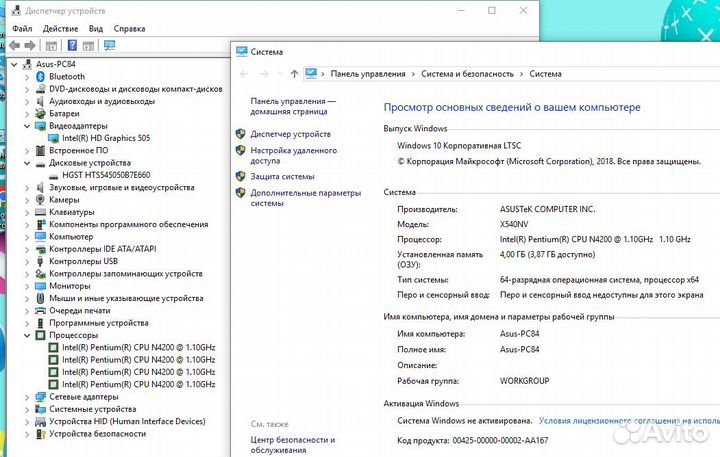Click the Bluetooth category icon
The width and height of the screenshot is (720, 457).
[40, 76]
